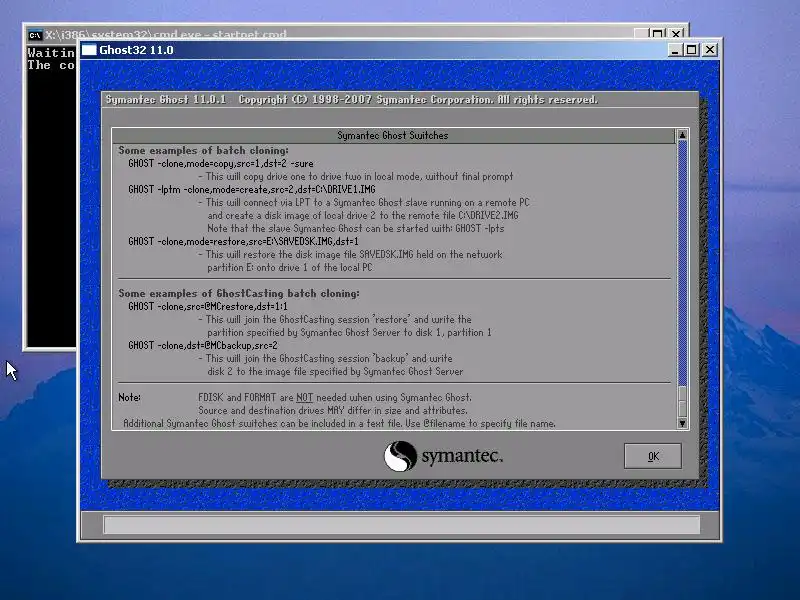Click the scrollbar thumb in switches list
Screen dimensions: 800x600
682,402
